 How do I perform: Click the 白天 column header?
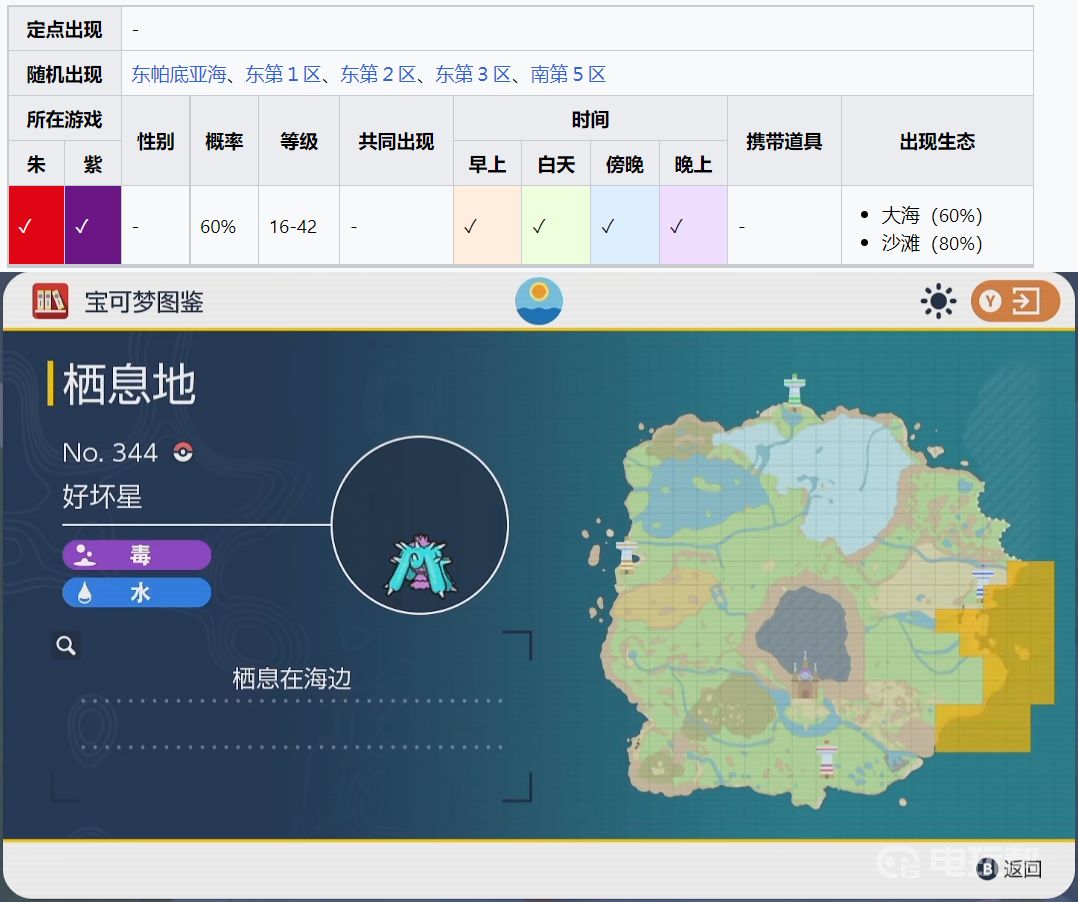coord(556,164)
